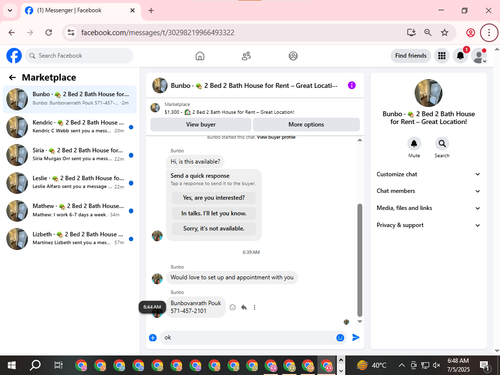Click the browser address bar URL
This screenshot has width=500, height=375.
(x=158, y=32)
